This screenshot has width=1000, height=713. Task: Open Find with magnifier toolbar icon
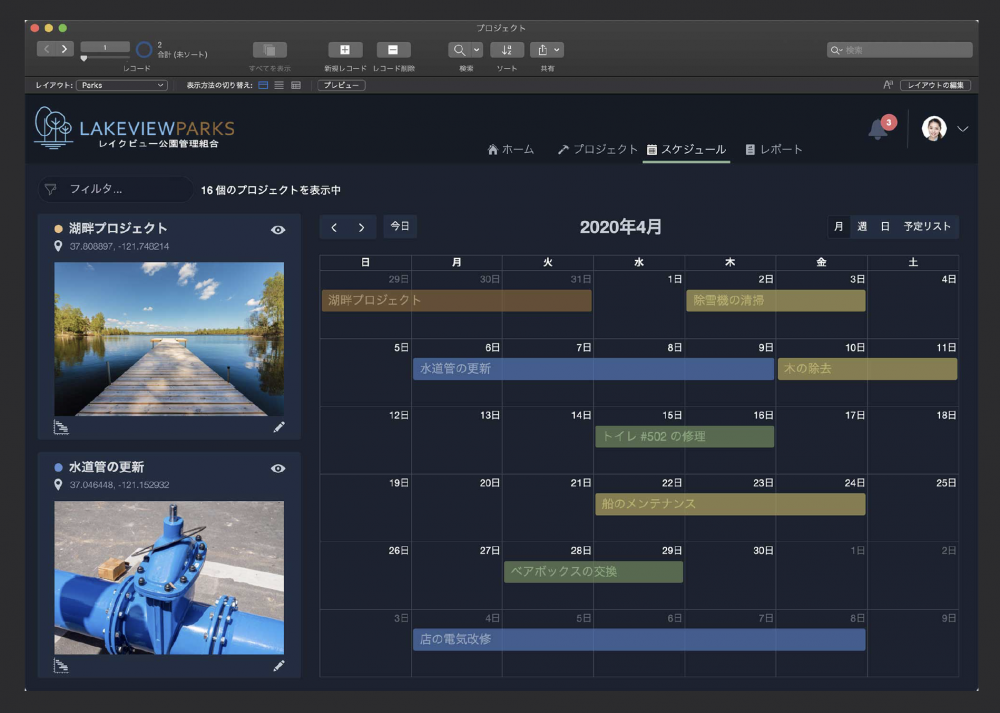click(x=459, y=50)
